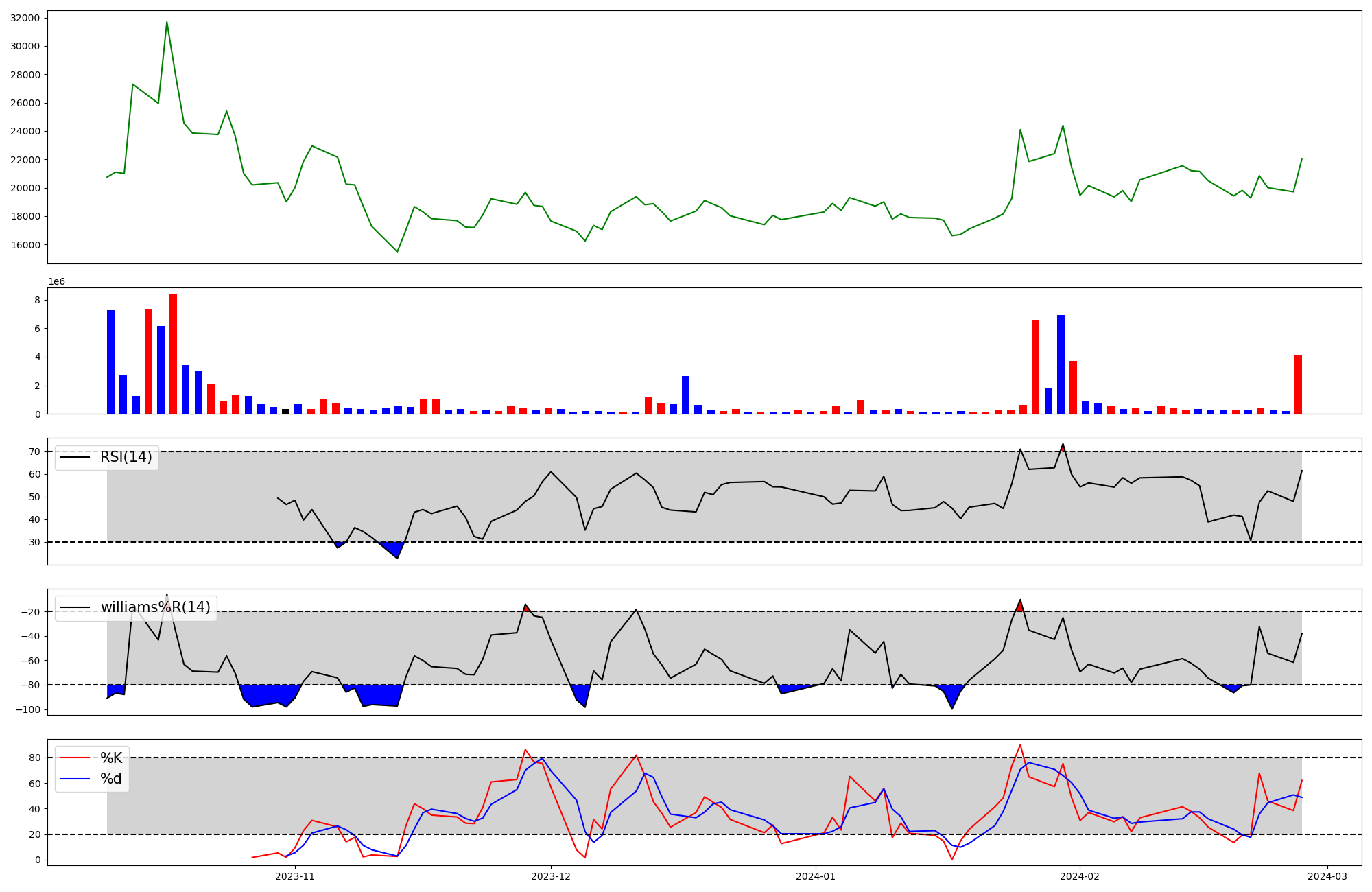Click the 2023-12 x-axis date label
The height and width of the screenshot is (892, 1372).
click(551, 876)
